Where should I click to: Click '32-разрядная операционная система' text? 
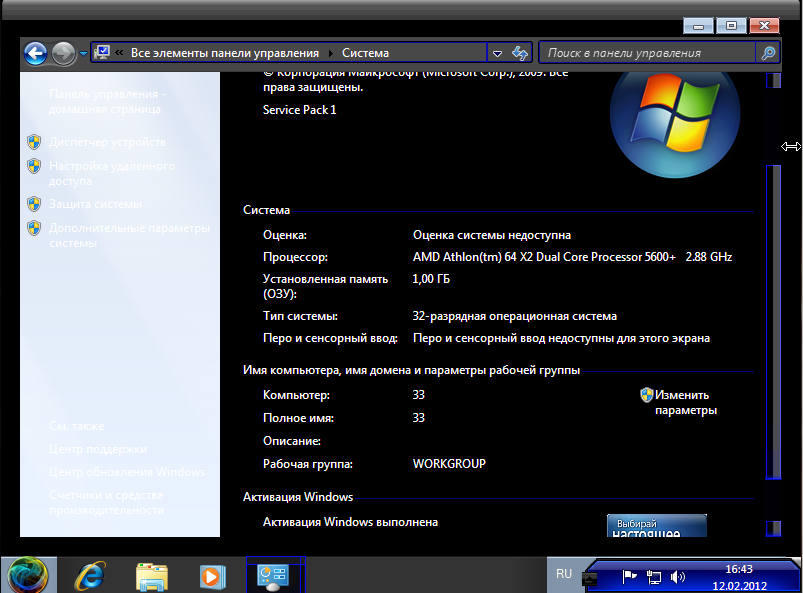tap(515, 316)
